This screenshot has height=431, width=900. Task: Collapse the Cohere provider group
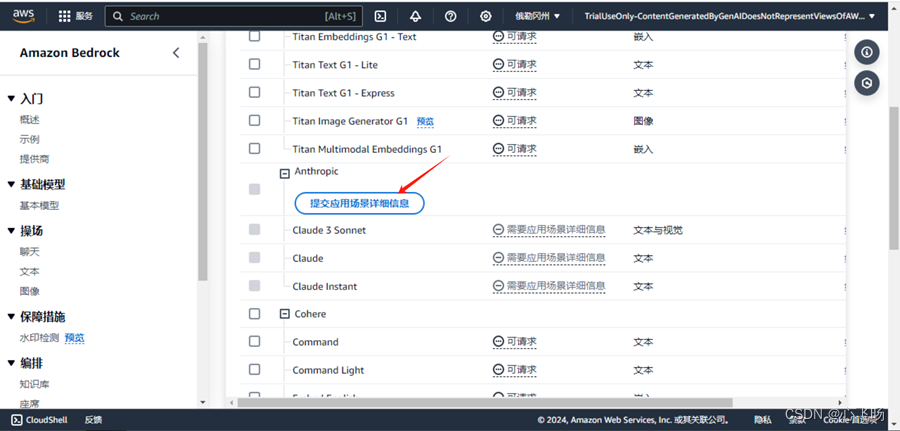pyautogui.click(x=284, y=314)
